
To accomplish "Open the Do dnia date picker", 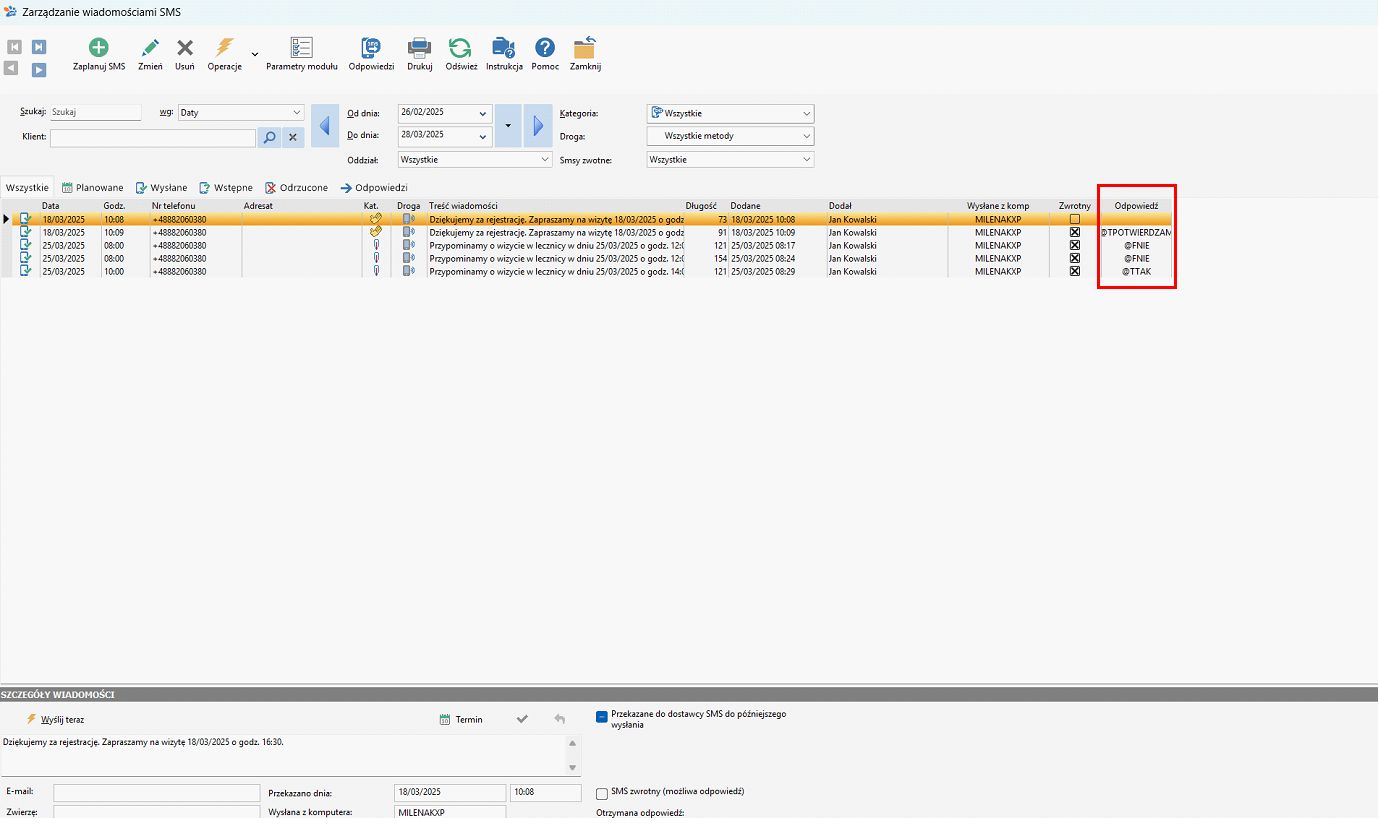I will pos(484,136).
